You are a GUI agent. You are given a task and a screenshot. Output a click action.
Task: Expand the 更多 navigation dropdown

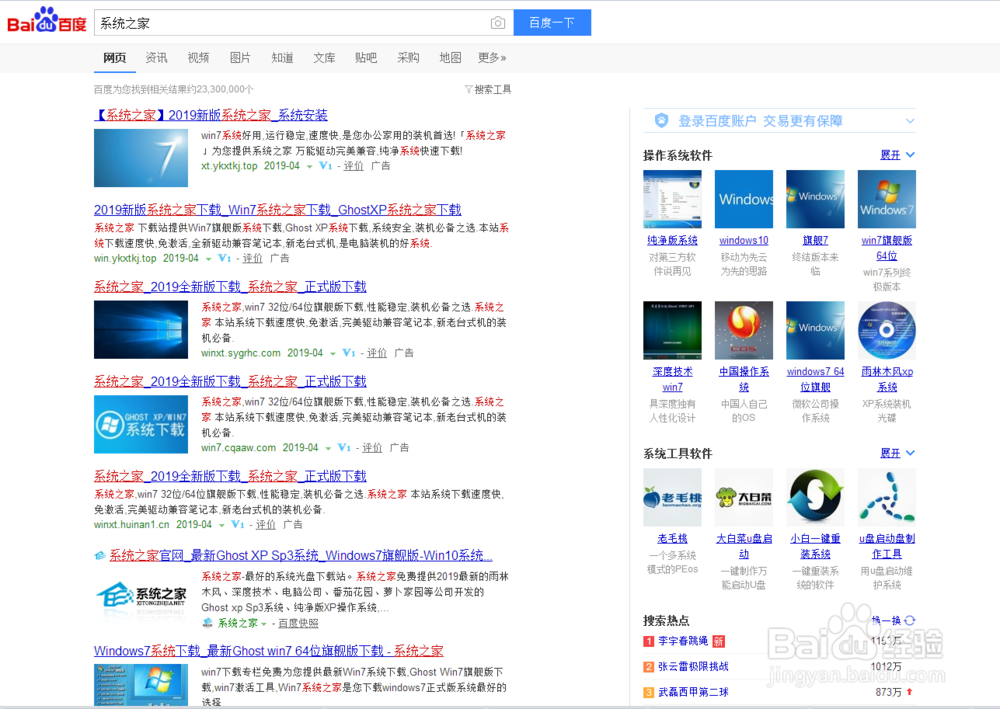pos(487,57)
